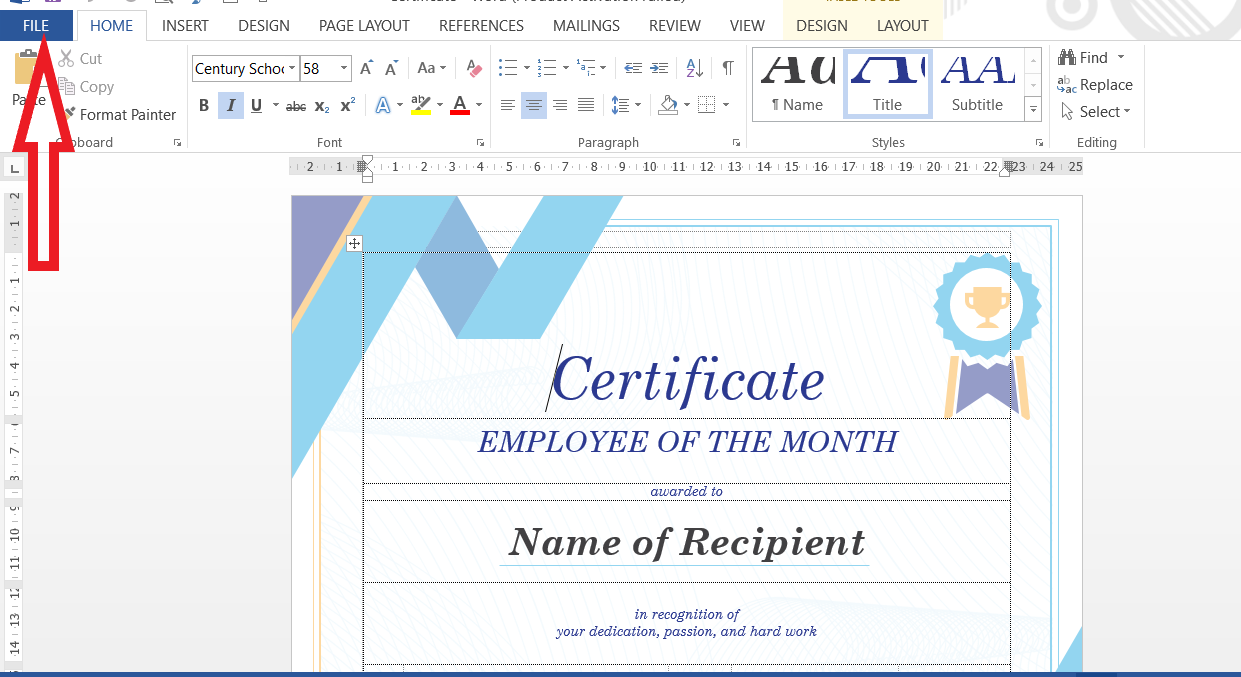Apply shading paint bucket
Viewport: 1241px width, 677px height.
pyautogui.click(x=669, y=105)
